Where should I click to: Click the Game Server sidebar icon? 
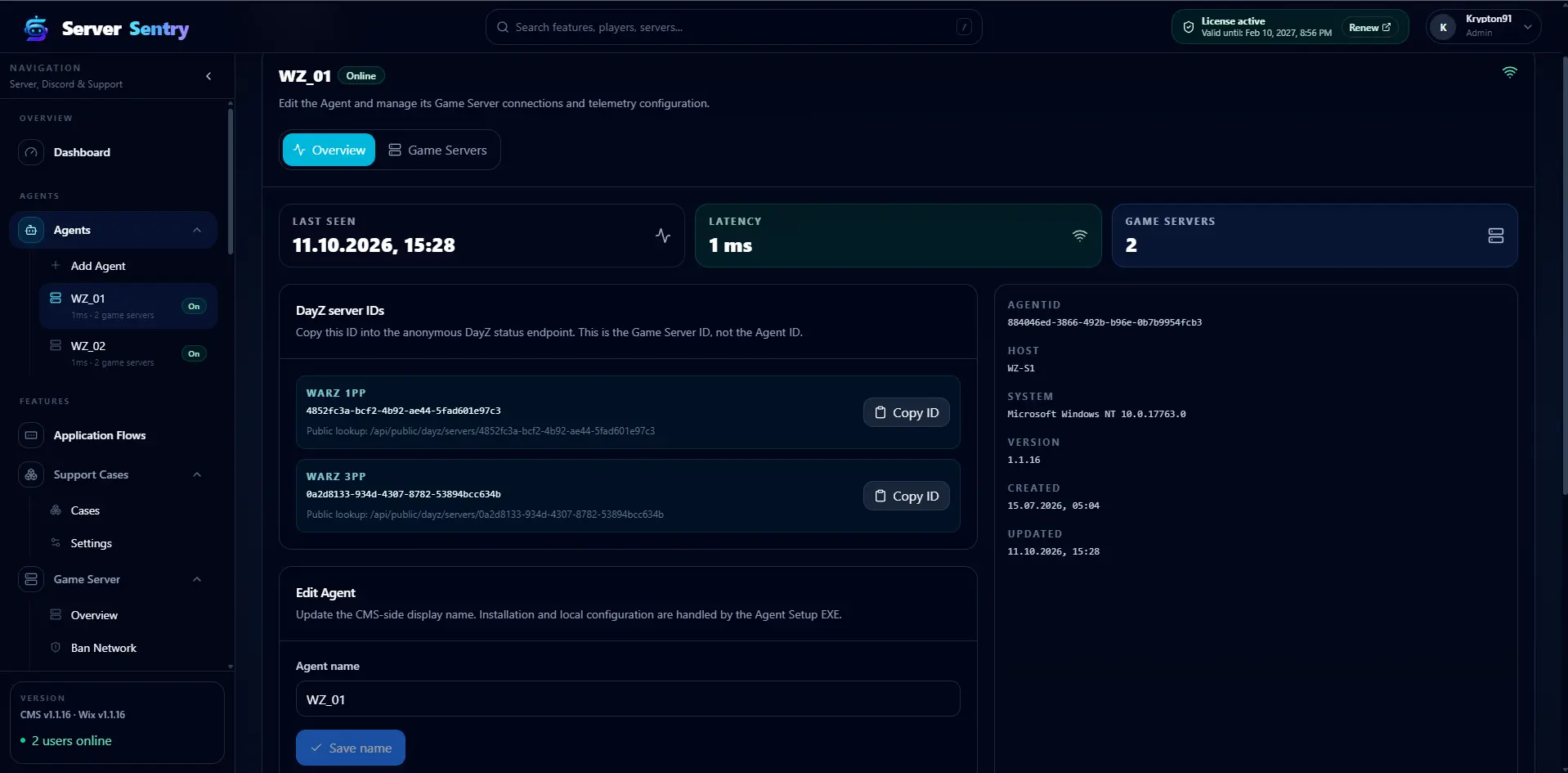[31, 579]
